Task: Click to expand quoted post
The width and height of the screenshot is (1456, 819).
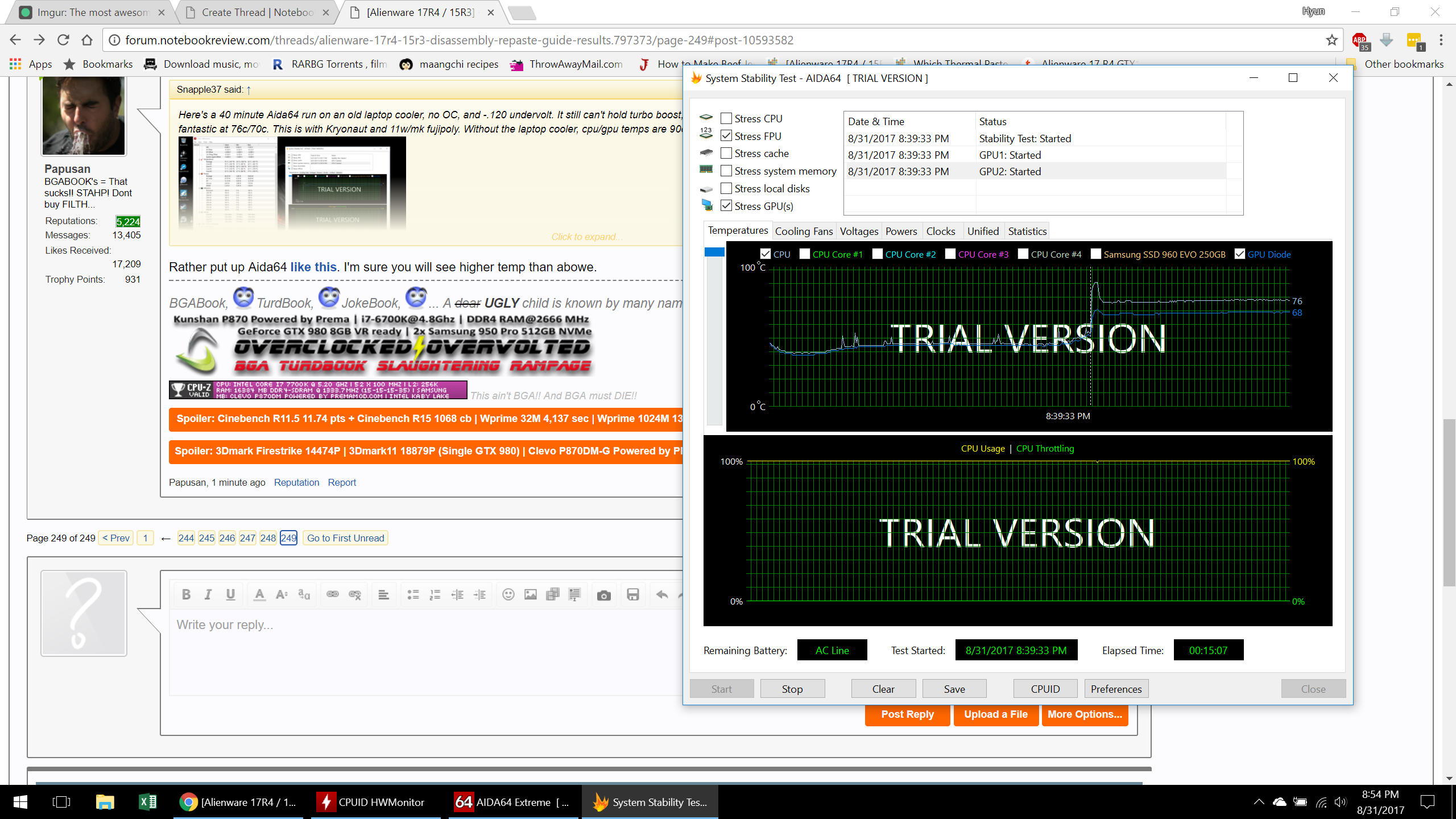Action: pos(587,237)
